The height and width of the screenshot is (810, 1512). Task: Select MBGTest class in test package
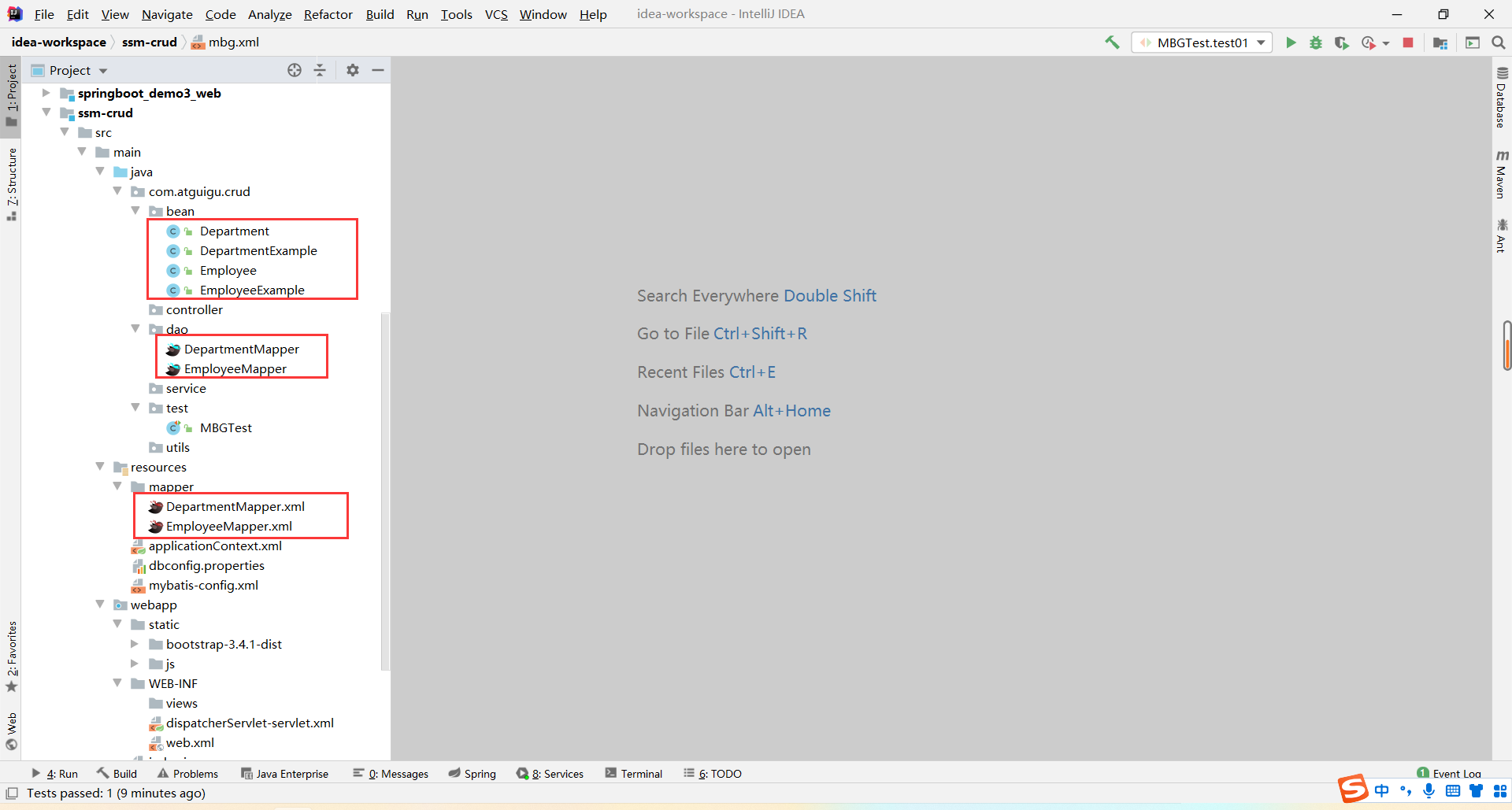tap(226, 428)
